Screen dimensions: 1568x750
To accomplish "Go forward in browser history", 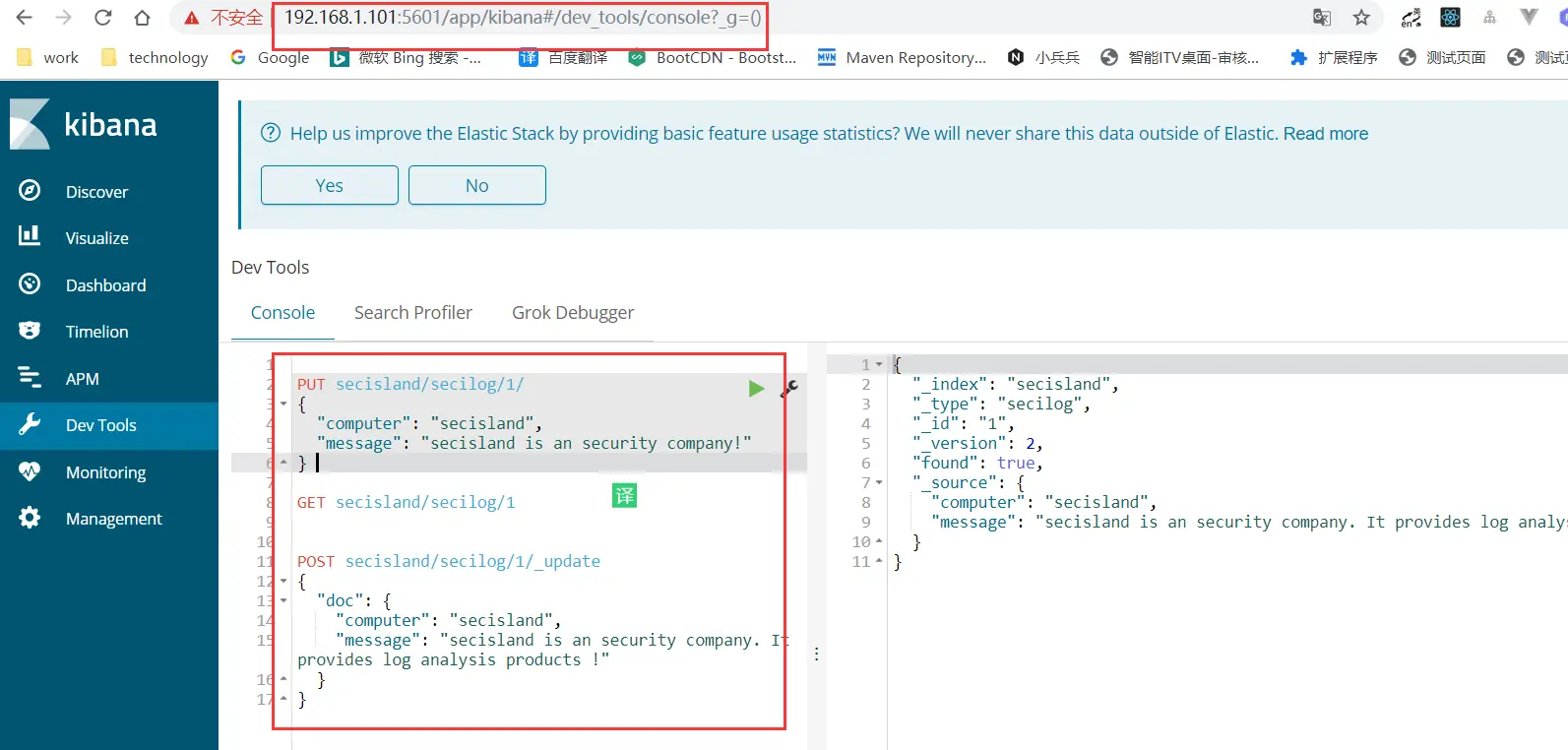I will pos(64,18).
